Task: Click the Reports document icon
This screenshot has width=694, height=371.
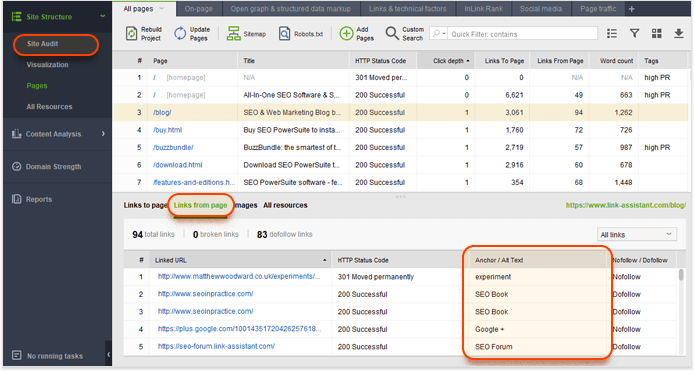Action: tap(16, 199)
